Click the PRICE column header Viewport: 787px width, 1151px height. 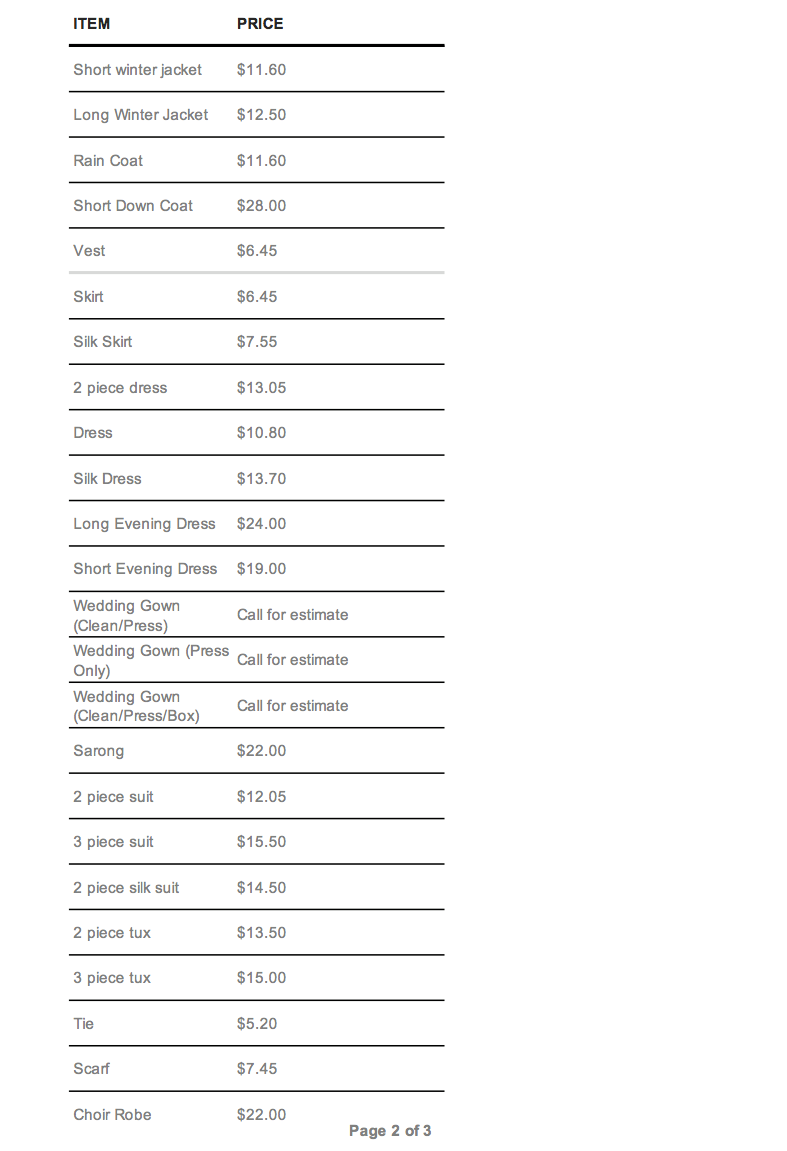[x=260, y=24]
